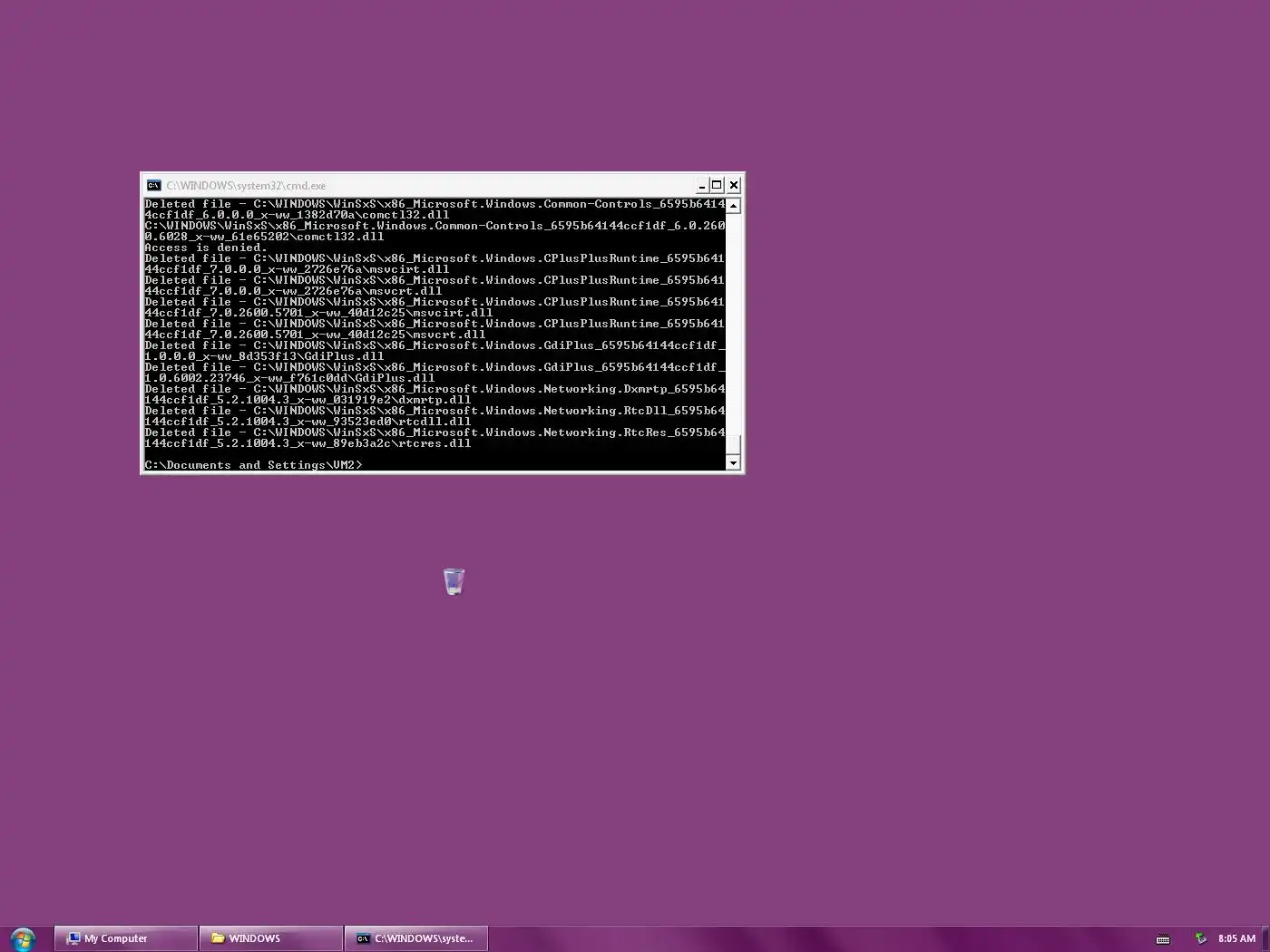Screen dimensions: 1270x952
Task: Select the cmd.exe taskbar button
Action: (x=416, y=938)
